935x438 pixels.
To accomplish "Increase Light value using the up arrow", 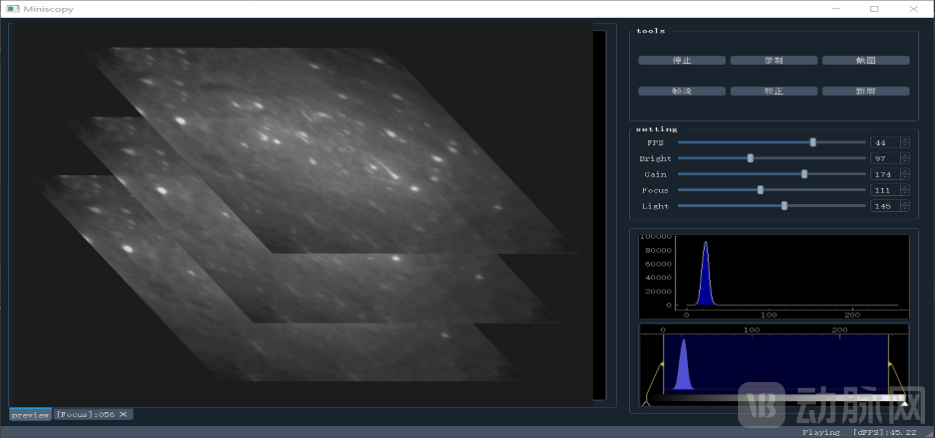I will [905, 203].
